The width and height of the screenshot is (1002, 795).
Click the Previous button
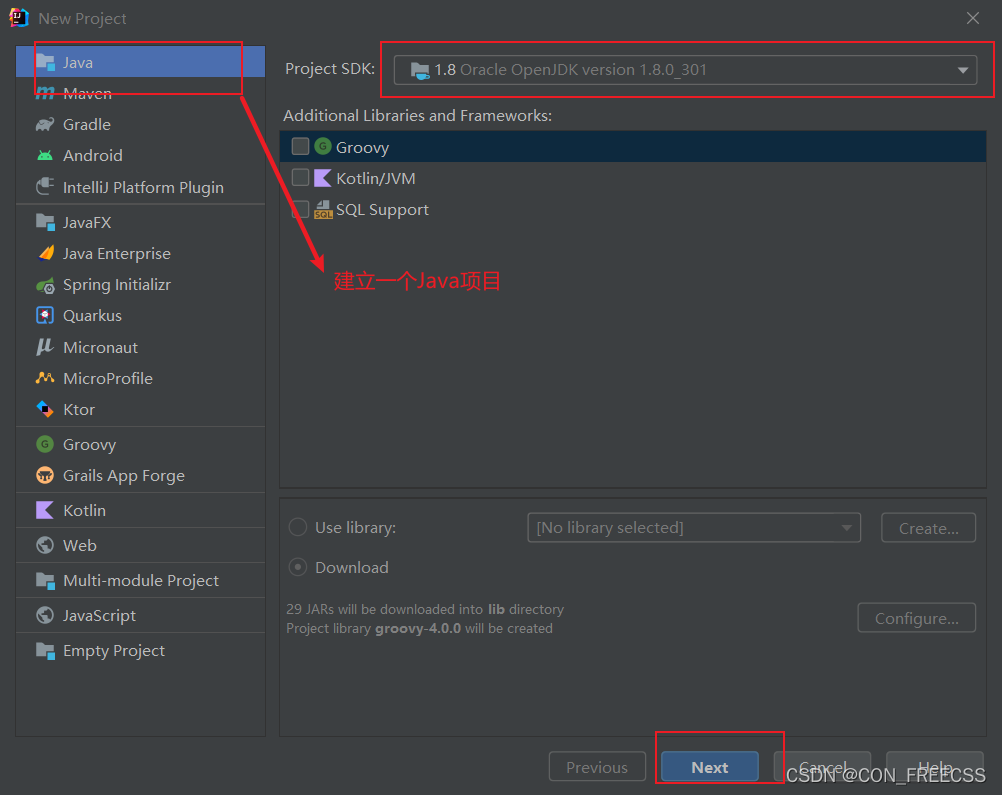coord(597,767)
